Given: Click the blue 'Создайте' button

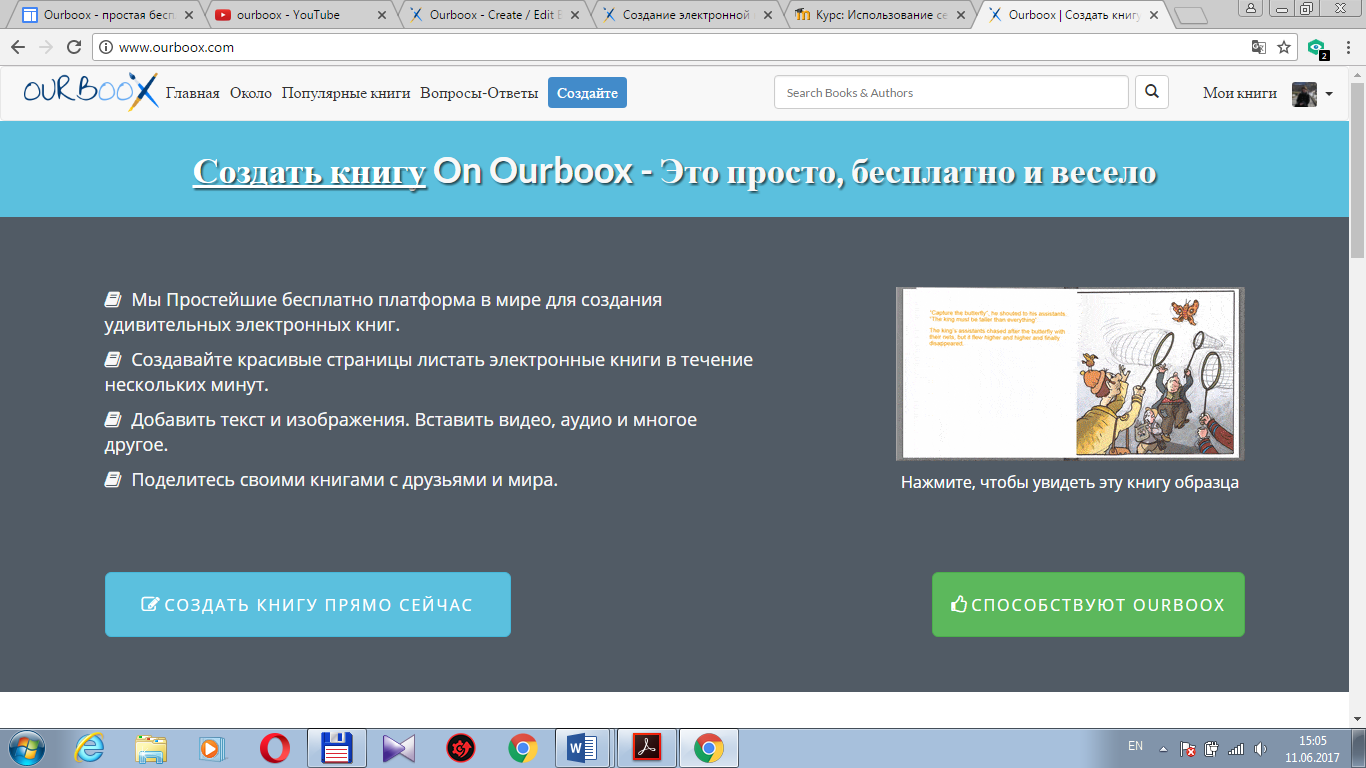Looking at the screenshot, I should [587, 92].
